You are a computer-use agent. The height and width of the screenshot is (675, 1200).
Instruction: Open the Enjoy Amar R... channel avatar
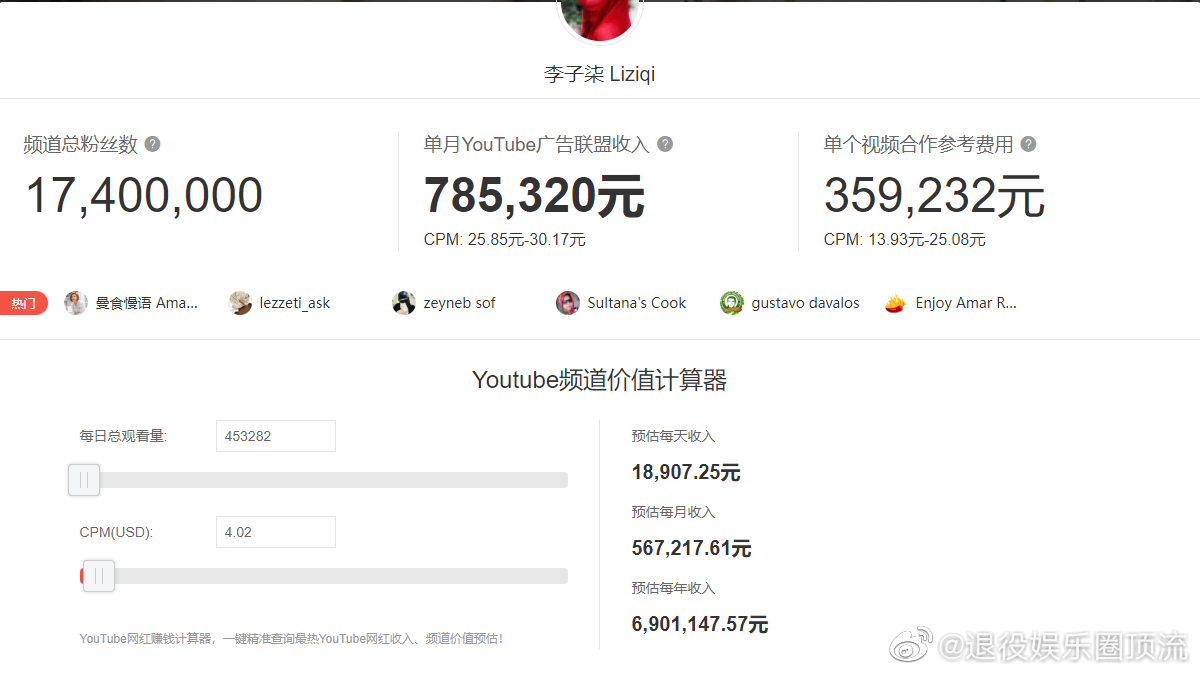896,303
